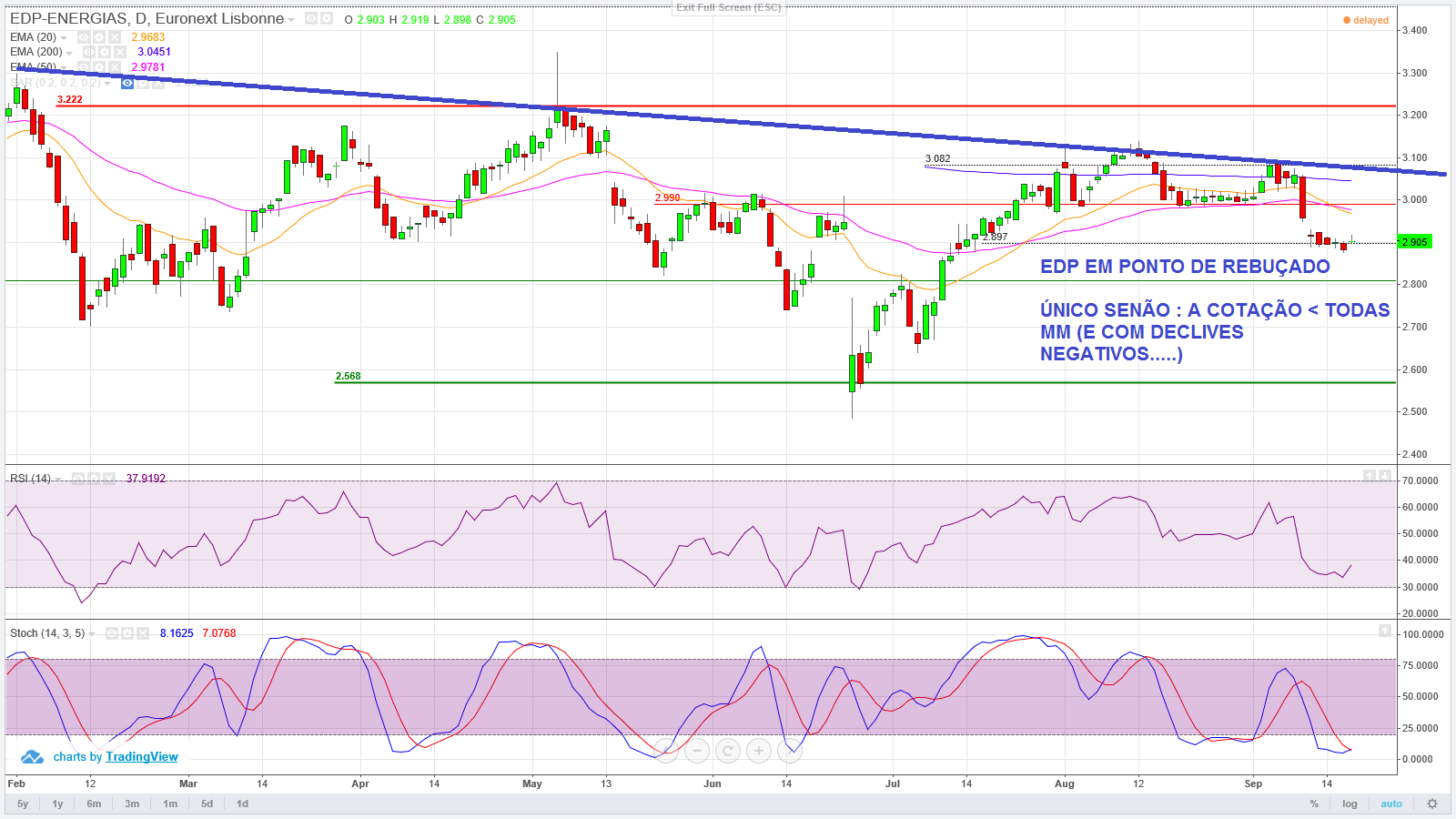Toggle visibility of RSI (14)
1456x819 pixels.
coord(78,479)
